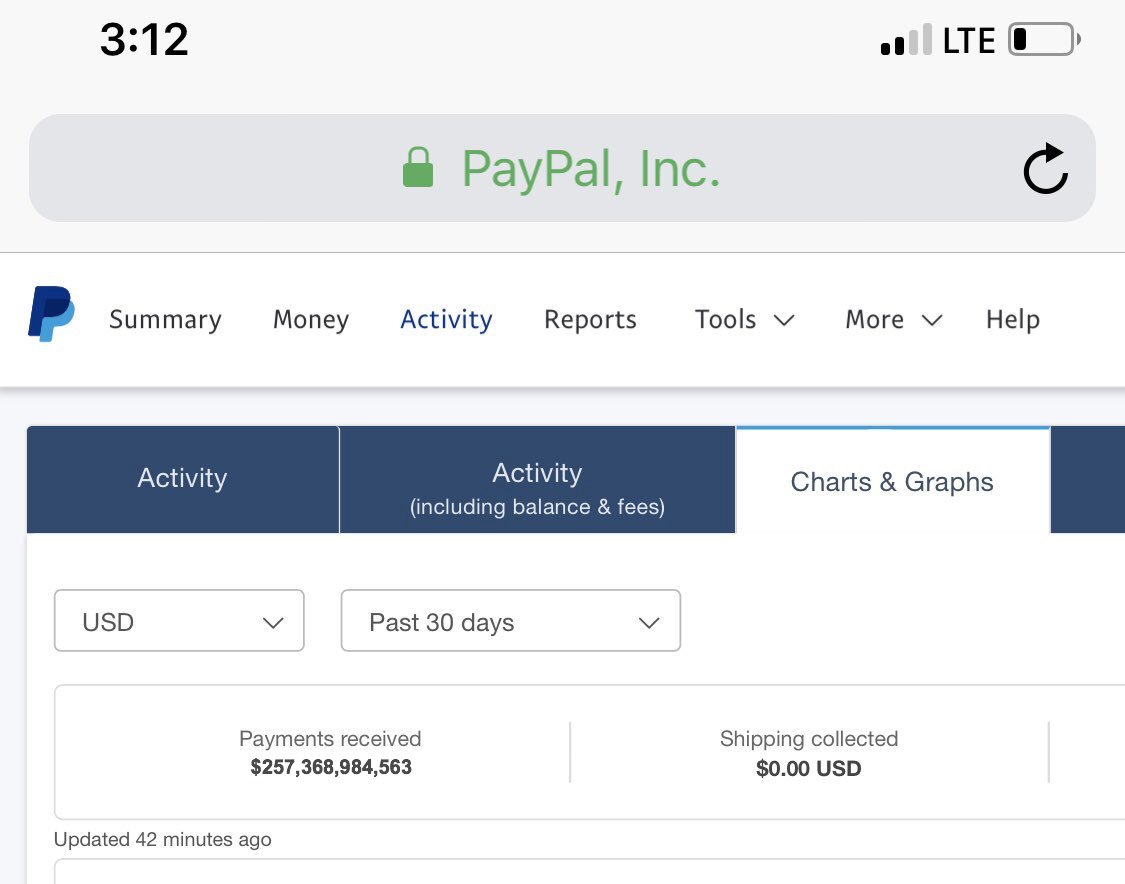Switch to the first Activity tab
The width and height of the screenshot is (1125, 884).
click(x=182, y=479)
